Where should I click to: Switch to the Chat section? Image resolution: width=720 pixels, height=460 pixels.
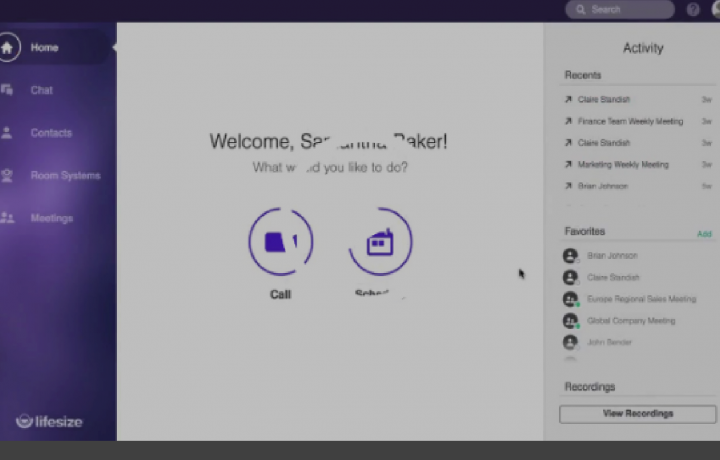pos(42,90)
